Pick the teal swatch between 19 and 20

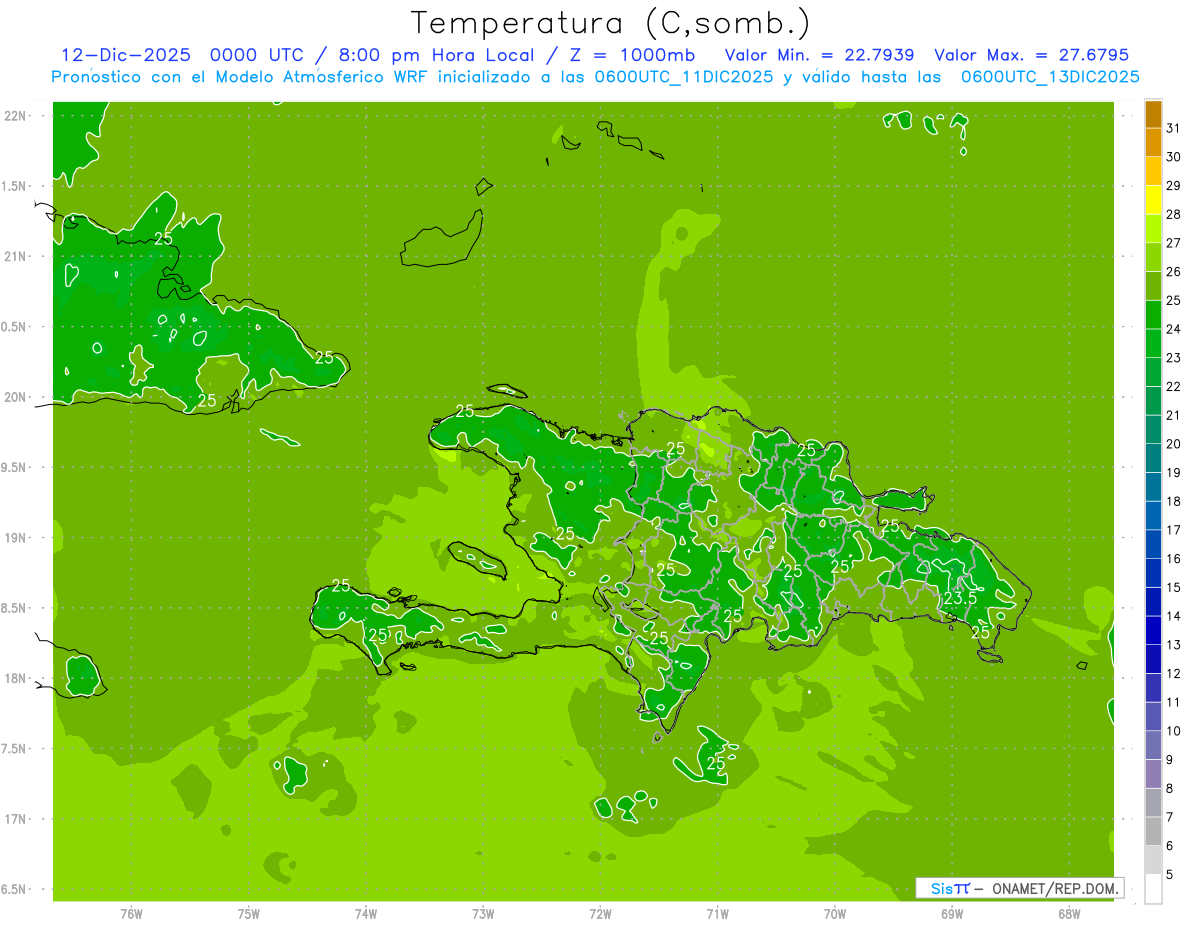pos(1153,458)
